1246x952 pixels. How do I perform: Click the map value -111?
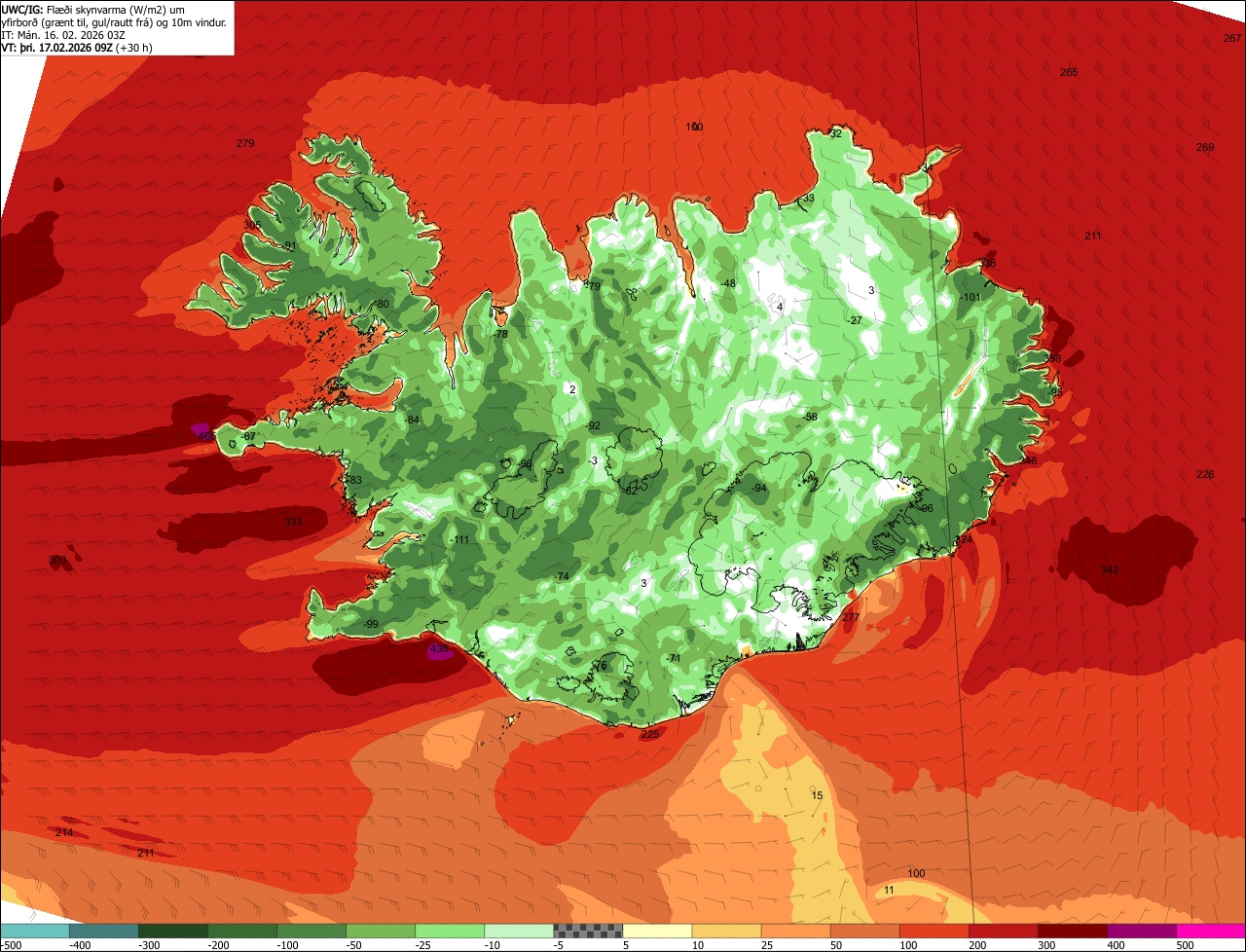[460, 539]
